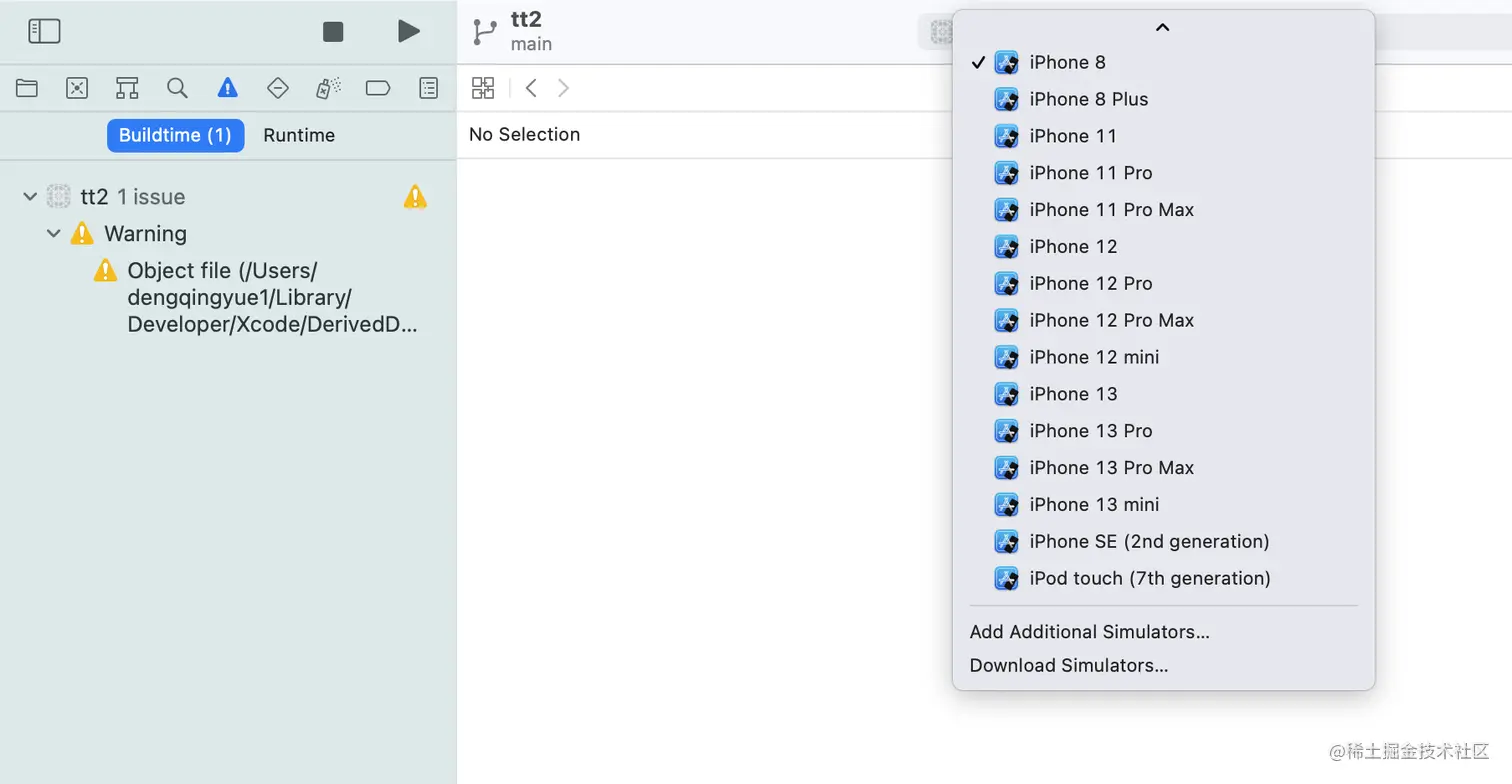
Task: Choose iPhone 11 Pro simulator
Action: click(1163, 173)
